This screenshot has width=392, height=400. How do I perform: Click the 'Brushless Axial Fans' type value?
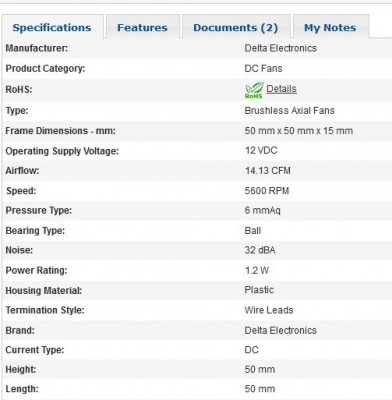point(289,110)
